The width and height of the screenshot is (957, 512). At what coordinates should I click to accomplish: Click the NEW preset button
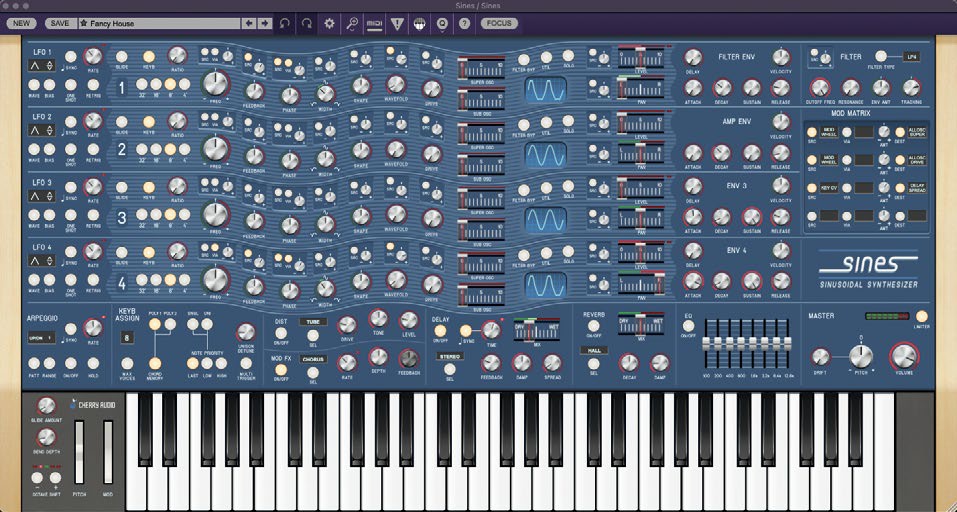(x=21, y=23)
